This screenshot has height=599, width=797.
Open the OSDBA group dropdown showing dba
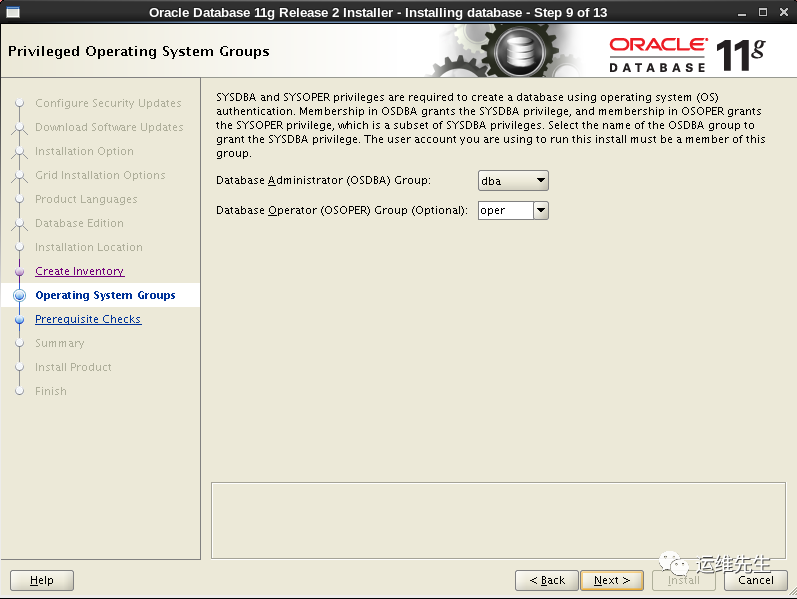pyautogui.click(x=513, y=181)
